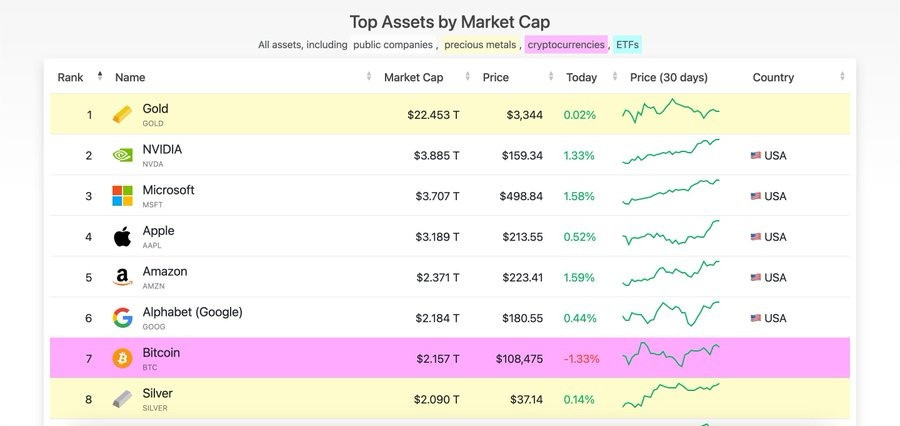
Task: Filter by ETFs category
Action: coord(628,45)
